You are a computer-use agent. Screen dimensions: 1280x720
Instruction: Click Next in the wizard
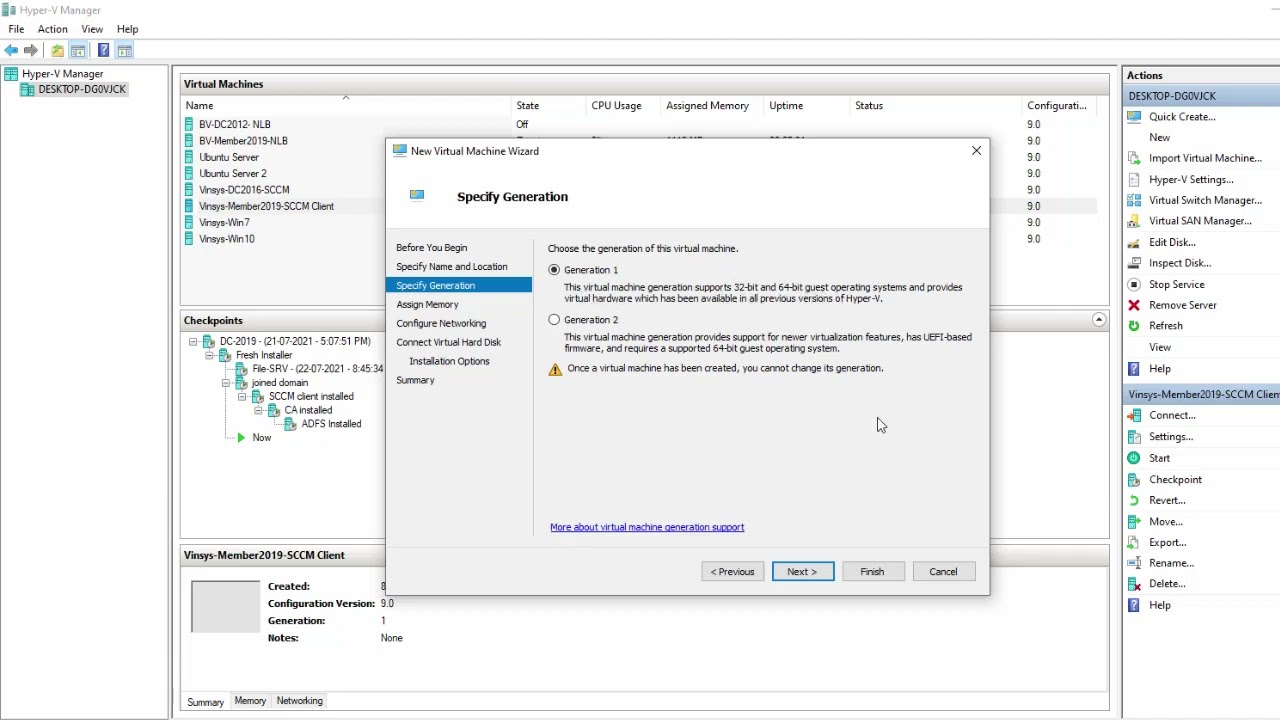(802, 572)
